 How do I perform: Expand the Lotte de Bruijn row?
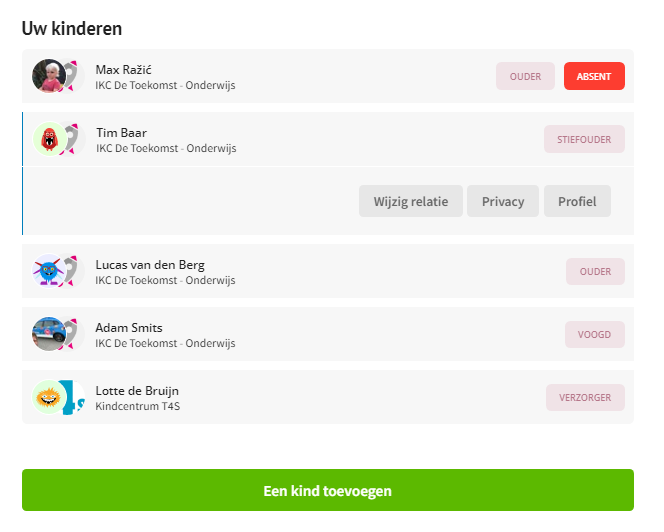tap(328, 397)
